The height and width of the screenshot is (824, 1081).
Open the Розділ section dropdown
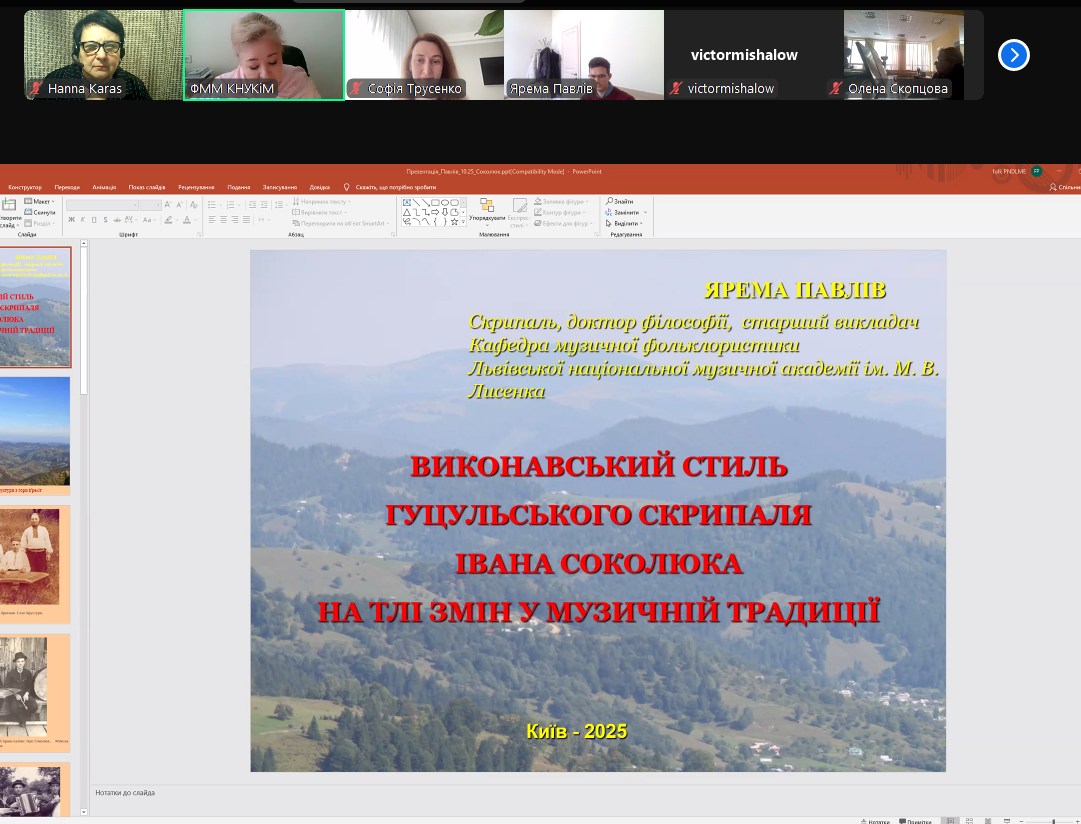(39, 223)
